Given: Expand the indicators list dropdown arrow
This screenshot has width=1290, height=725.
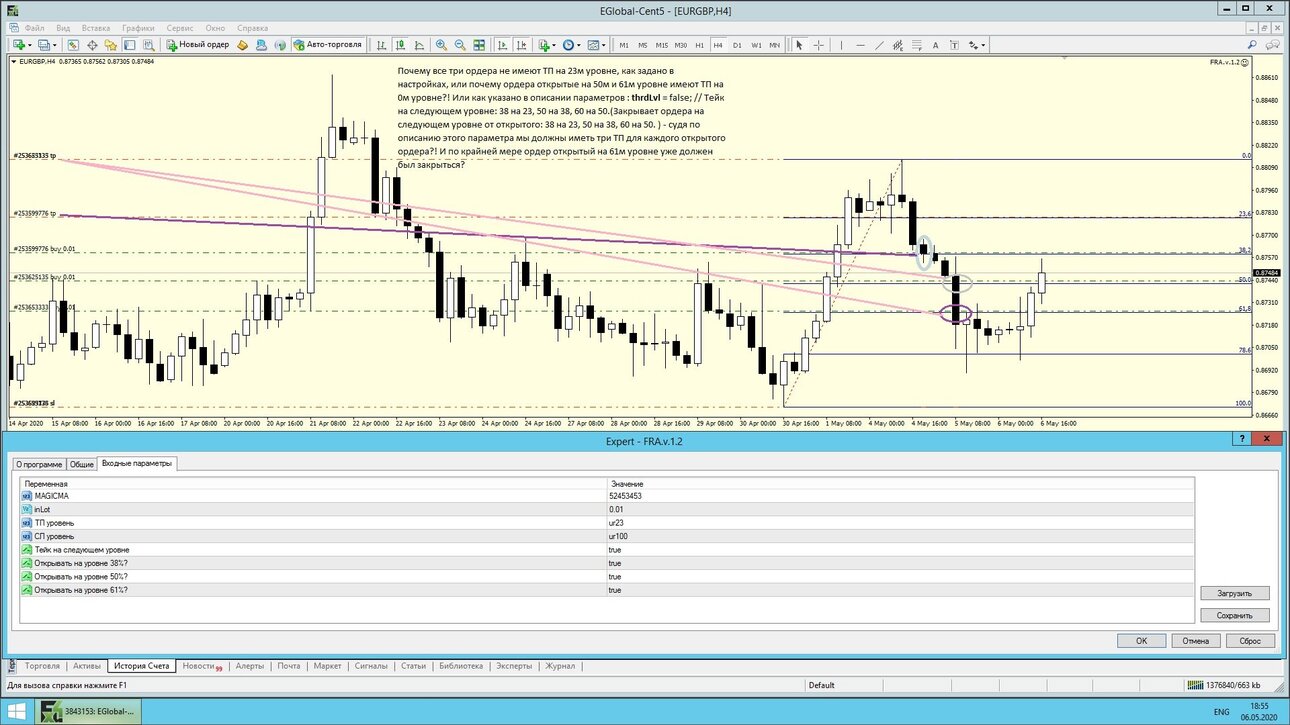Looking at the screenshot, I should coord(554,45).
